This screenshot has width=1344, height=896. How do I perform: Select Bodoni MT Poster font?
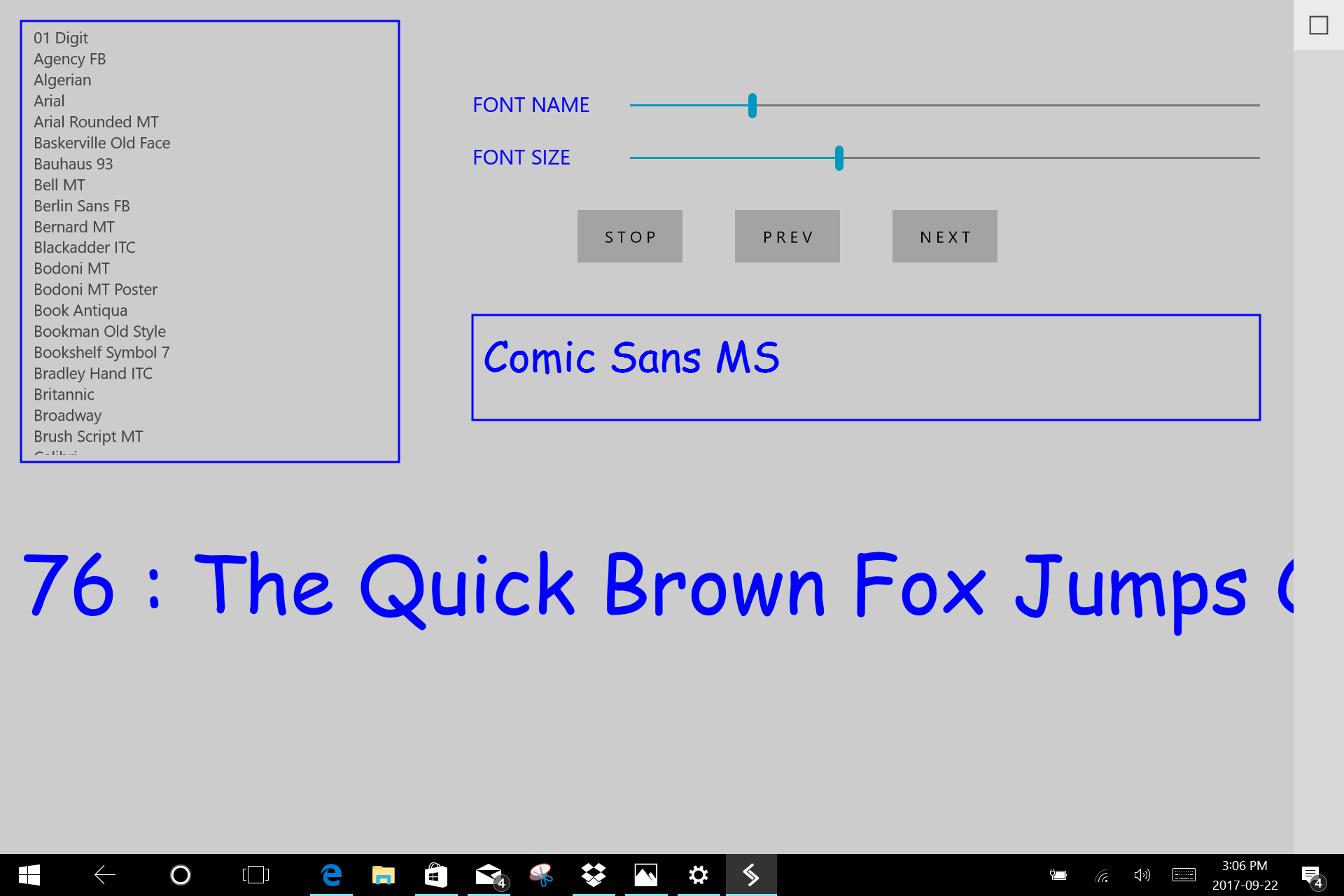point(95,289)
